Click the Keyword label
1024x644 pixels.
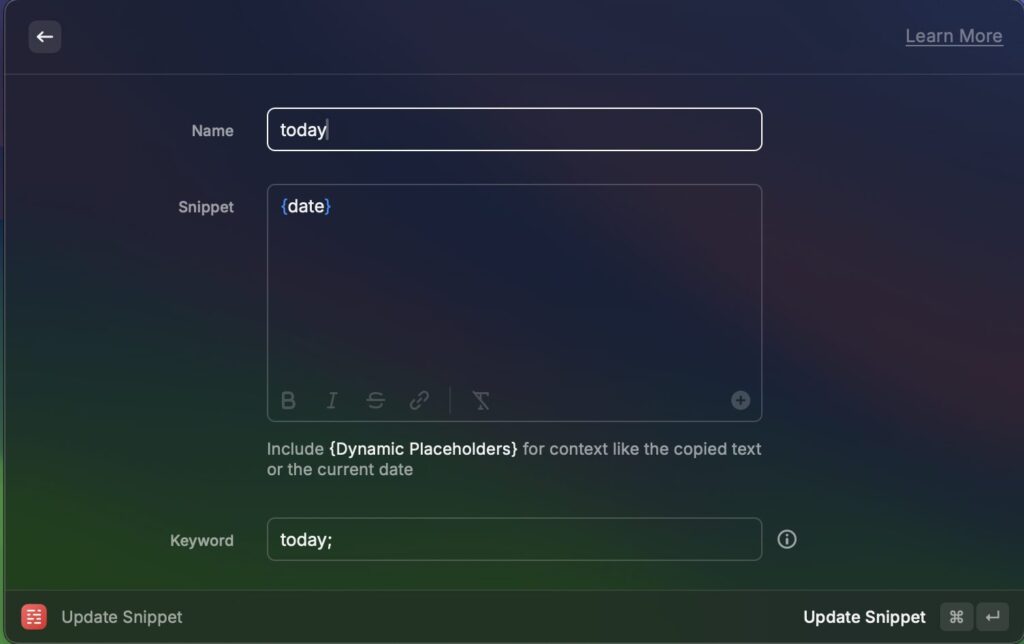tap(202, 541)
